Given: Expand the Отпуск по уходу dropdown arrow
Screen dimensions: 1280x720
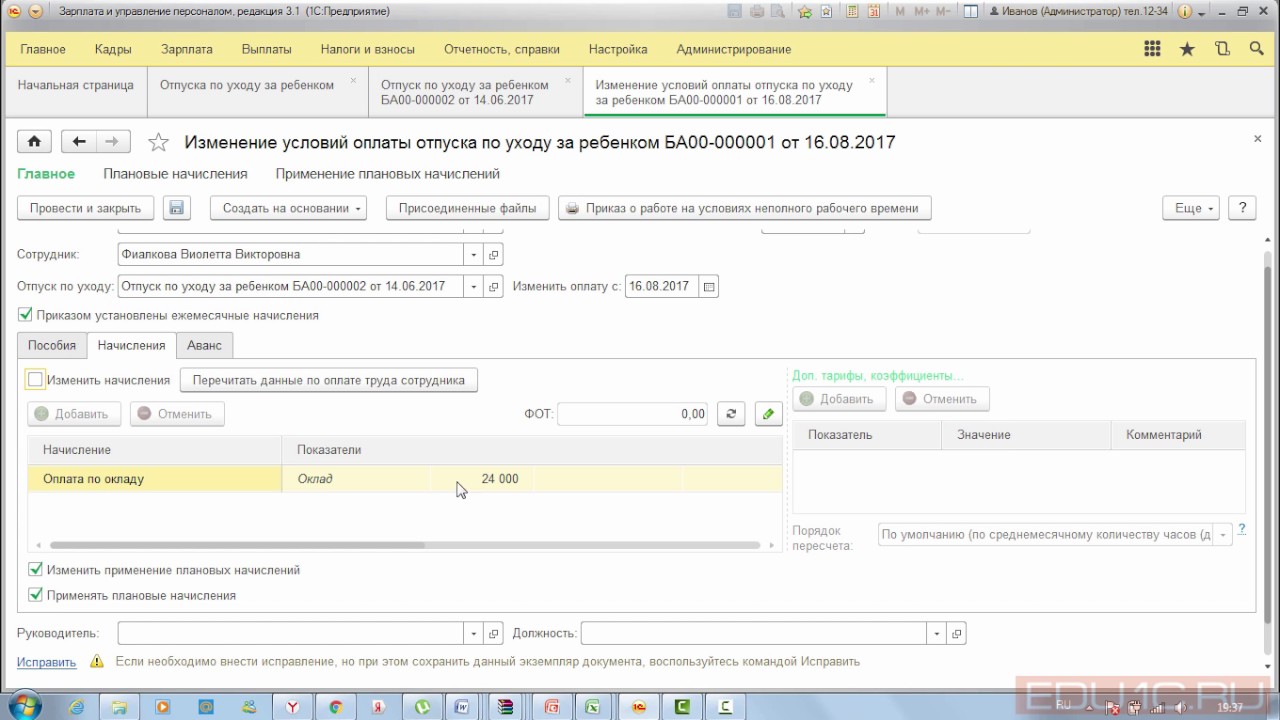Looking at the screenshot, I should [473, 287].
